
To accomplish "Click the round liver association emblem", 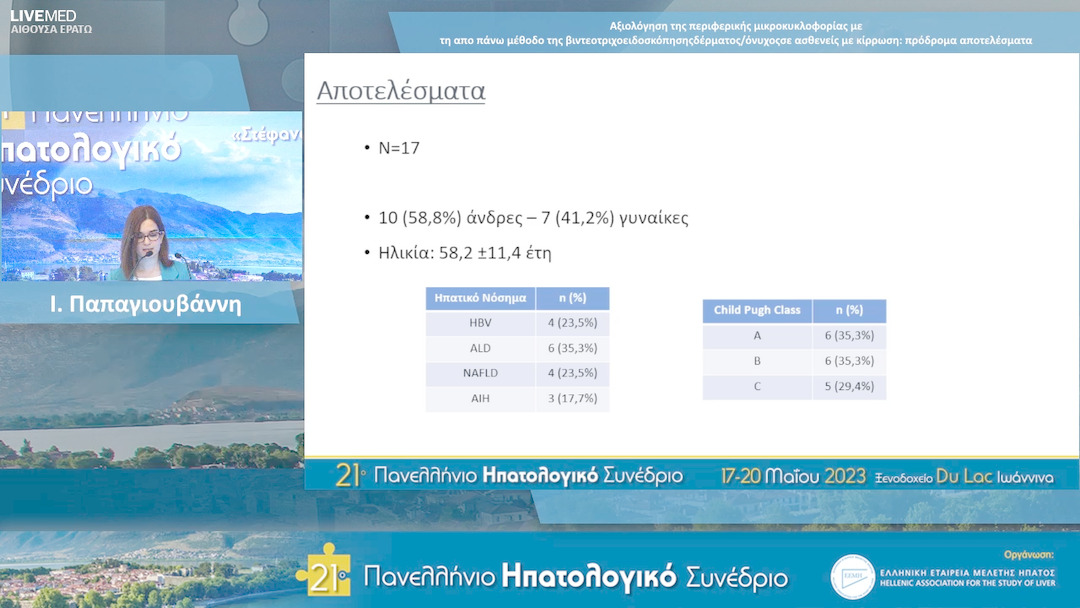I will (x=852, y=576).
